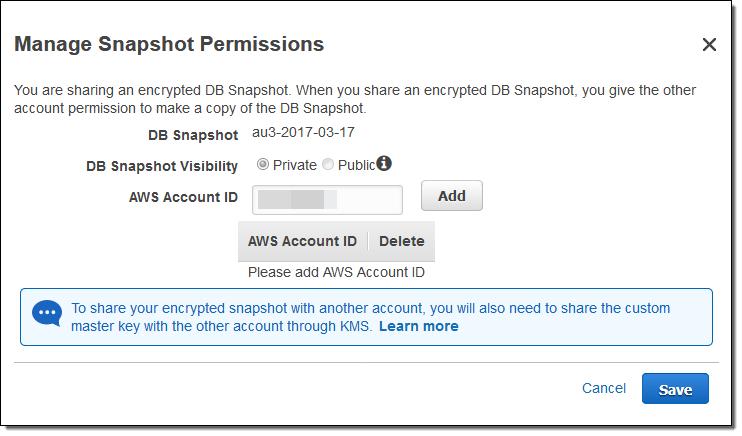The width and height of the screenshot is (742, 436).
Task: Click the snapshot name au3-2017-03-17
Action: point(301,133)
